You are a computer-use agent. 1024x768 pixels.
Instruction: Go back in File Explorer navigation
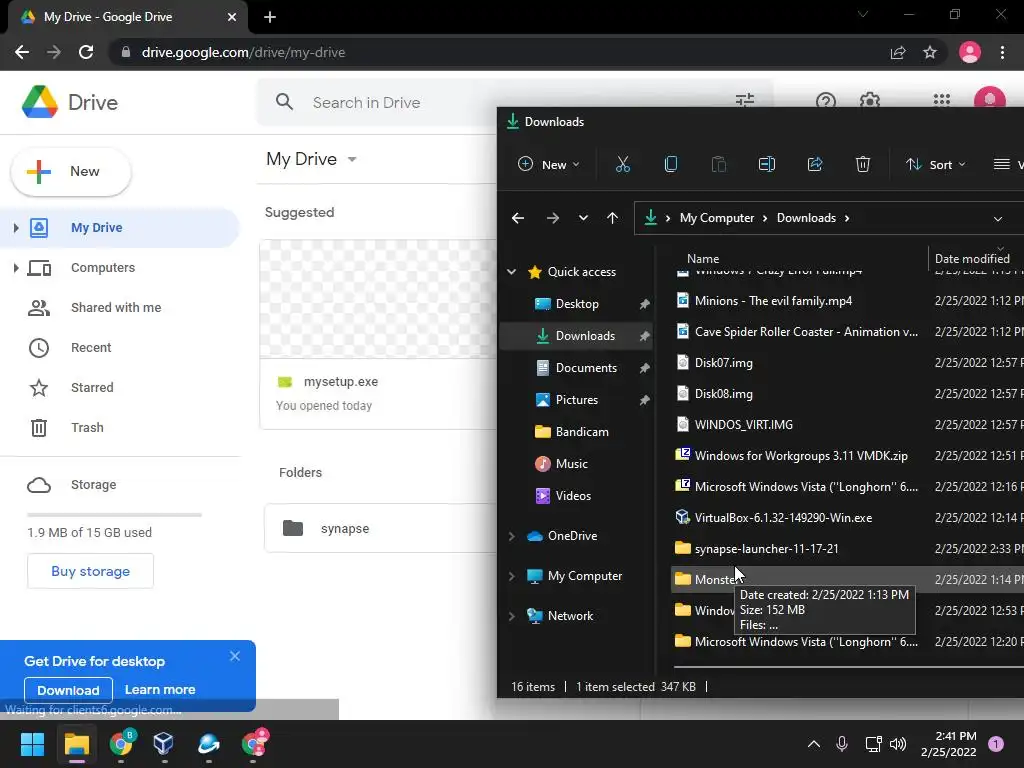tap(518, 218)
